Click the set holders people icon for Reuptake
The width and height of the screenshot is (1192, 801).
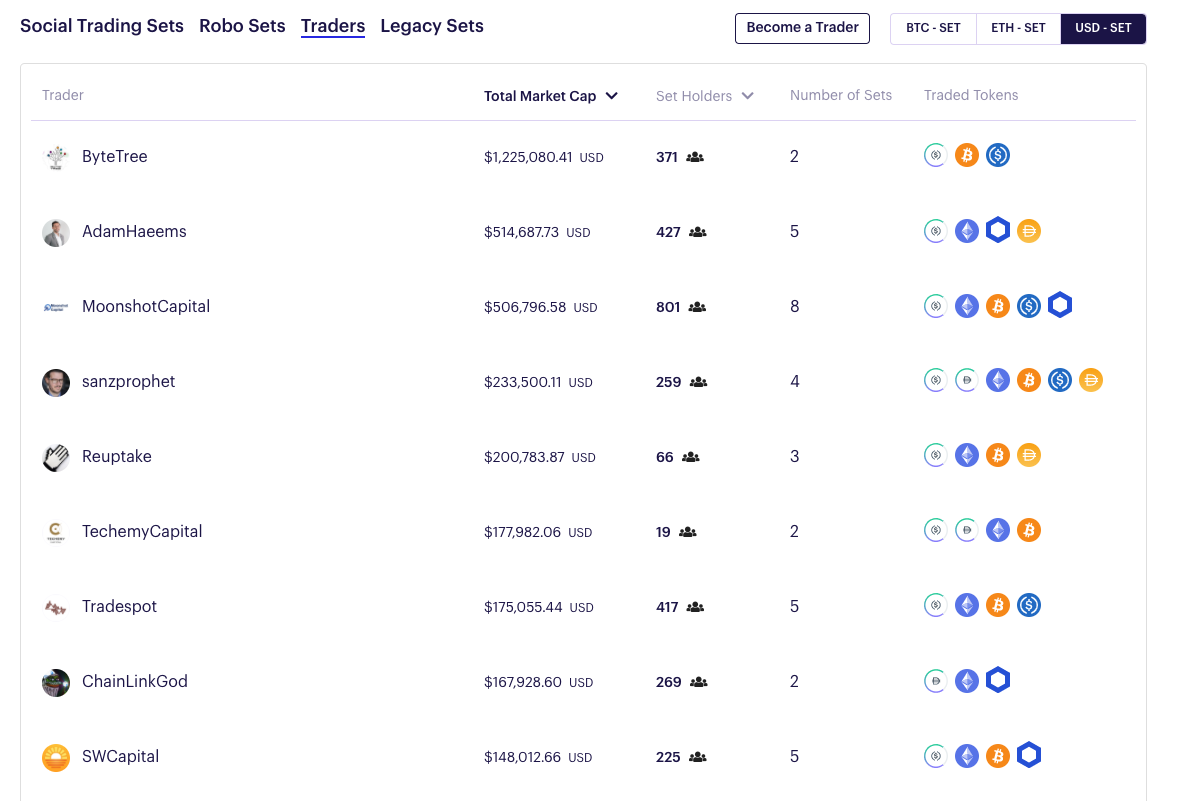coord(690,457)
